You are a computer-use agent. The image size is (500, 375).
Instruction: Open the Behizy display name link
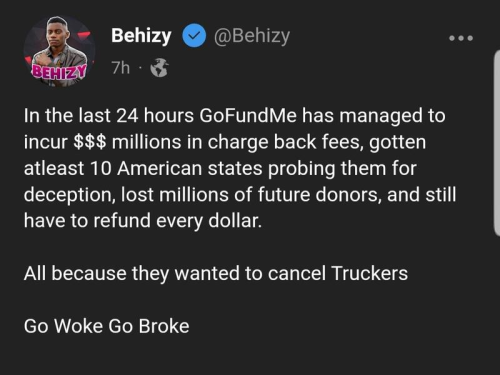click(x=141, y=36)
